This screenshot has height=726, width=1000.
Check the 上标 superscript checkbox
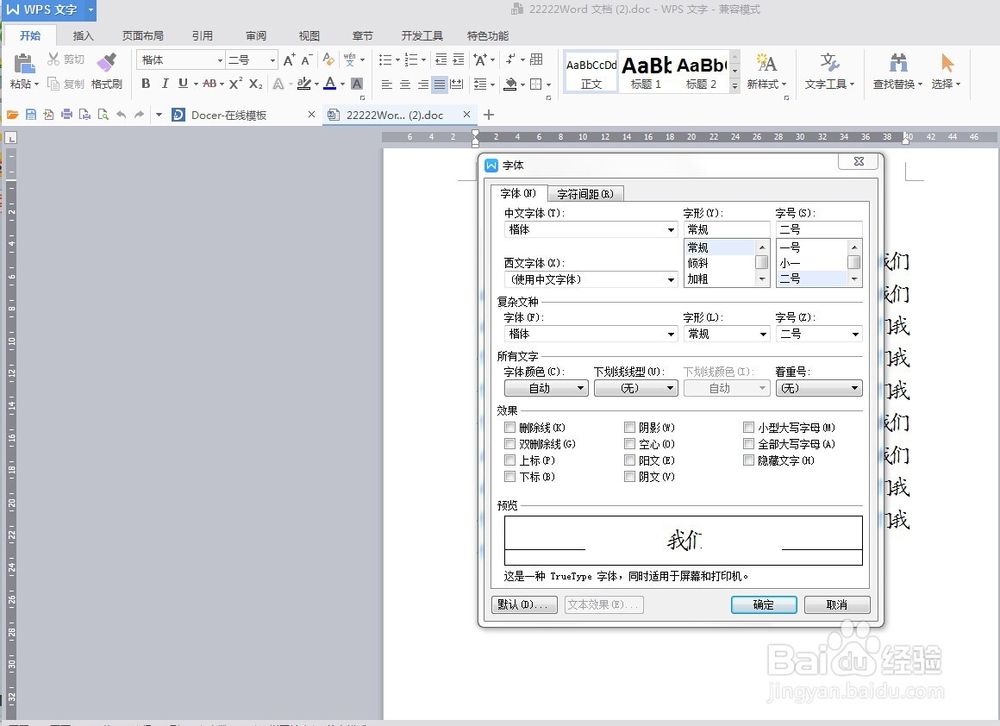click(509, 460)
